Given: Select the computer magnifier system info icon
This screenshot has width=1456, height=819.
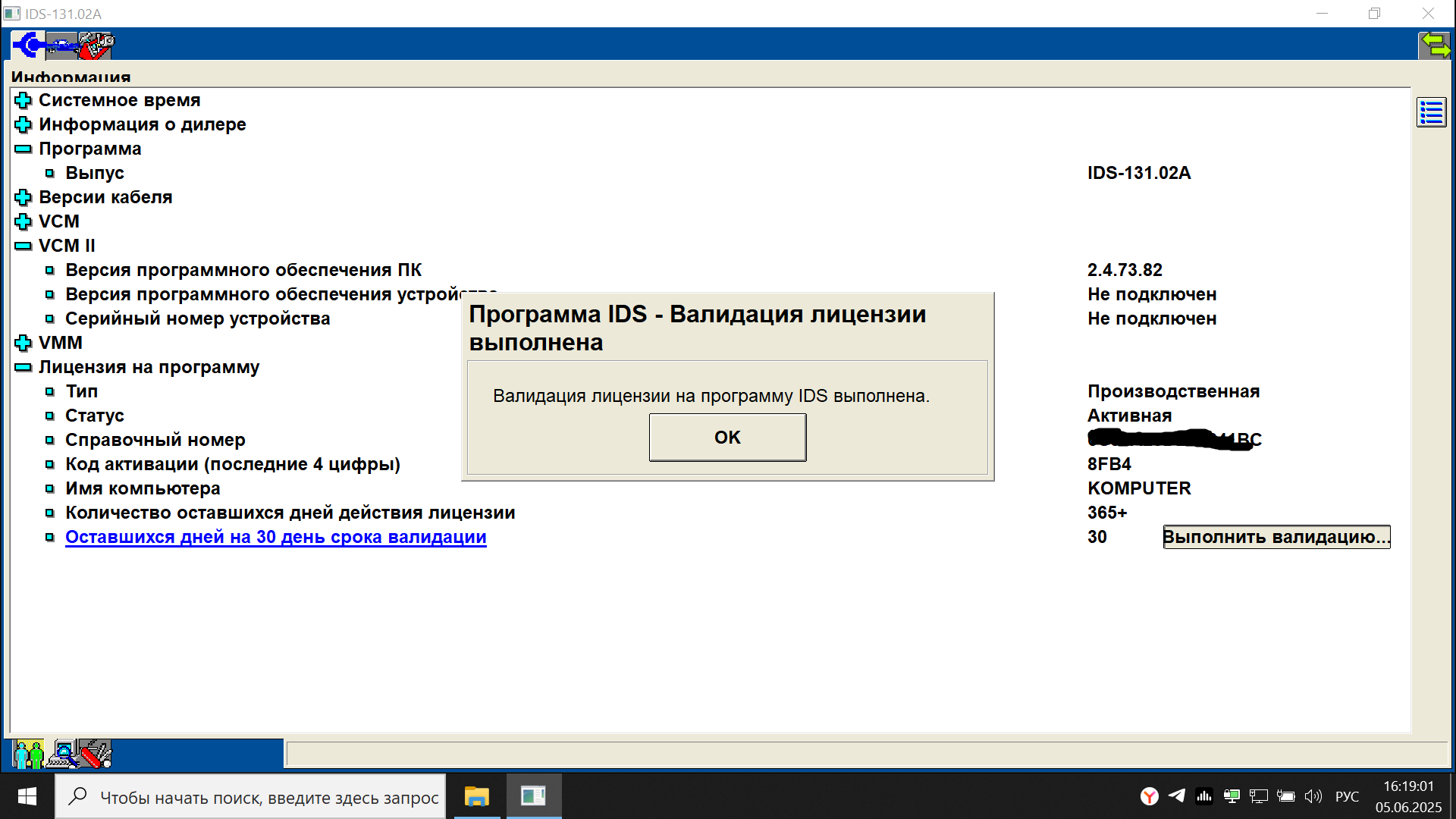Looking at the screenshot, I should [x=61, y=754].
